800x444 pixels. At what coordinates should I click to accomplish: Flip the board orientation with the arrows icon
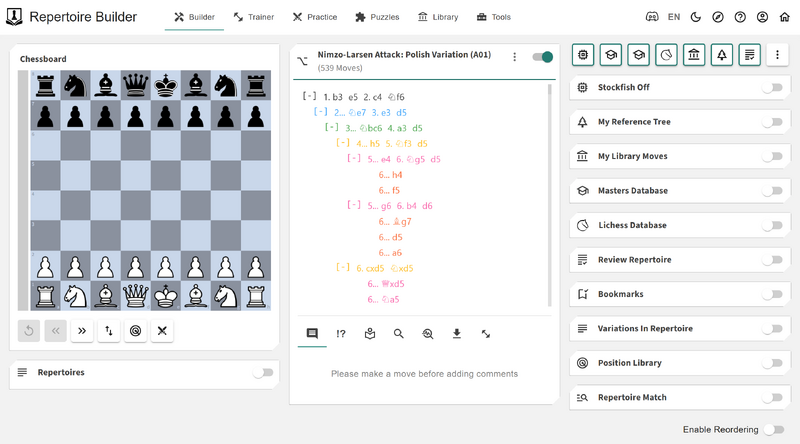(109, 330)
